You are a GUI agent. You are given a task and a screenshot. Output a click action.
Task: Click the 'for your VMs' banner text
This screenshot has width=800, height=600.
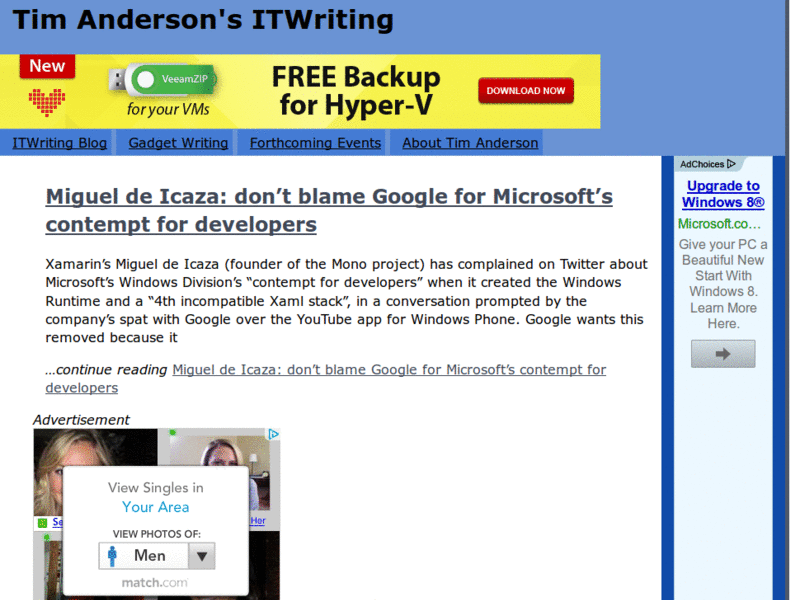click(x=168, y=109)
